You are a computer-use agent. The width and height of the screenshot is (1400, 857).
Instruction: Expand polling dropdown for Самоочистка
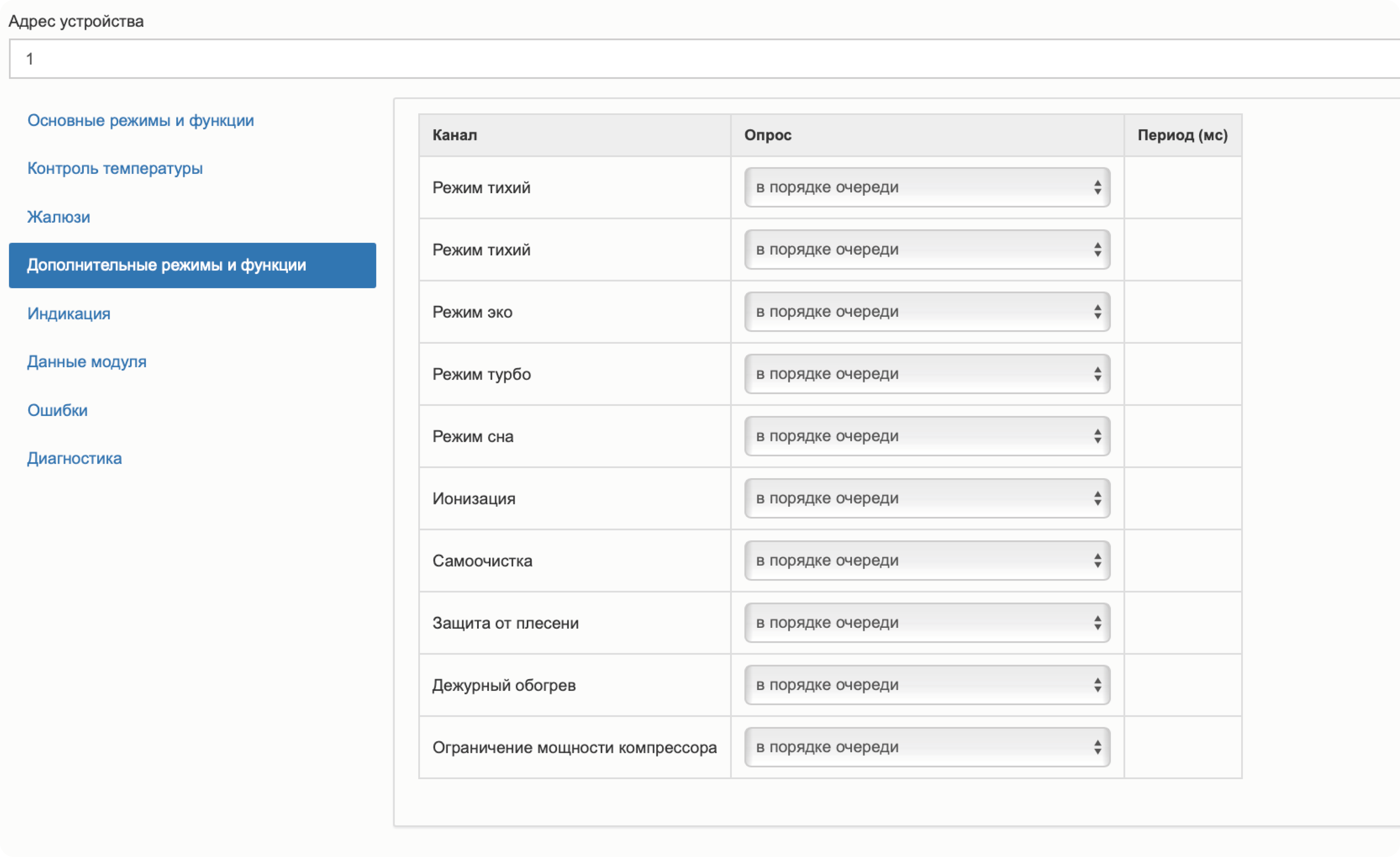927,560
